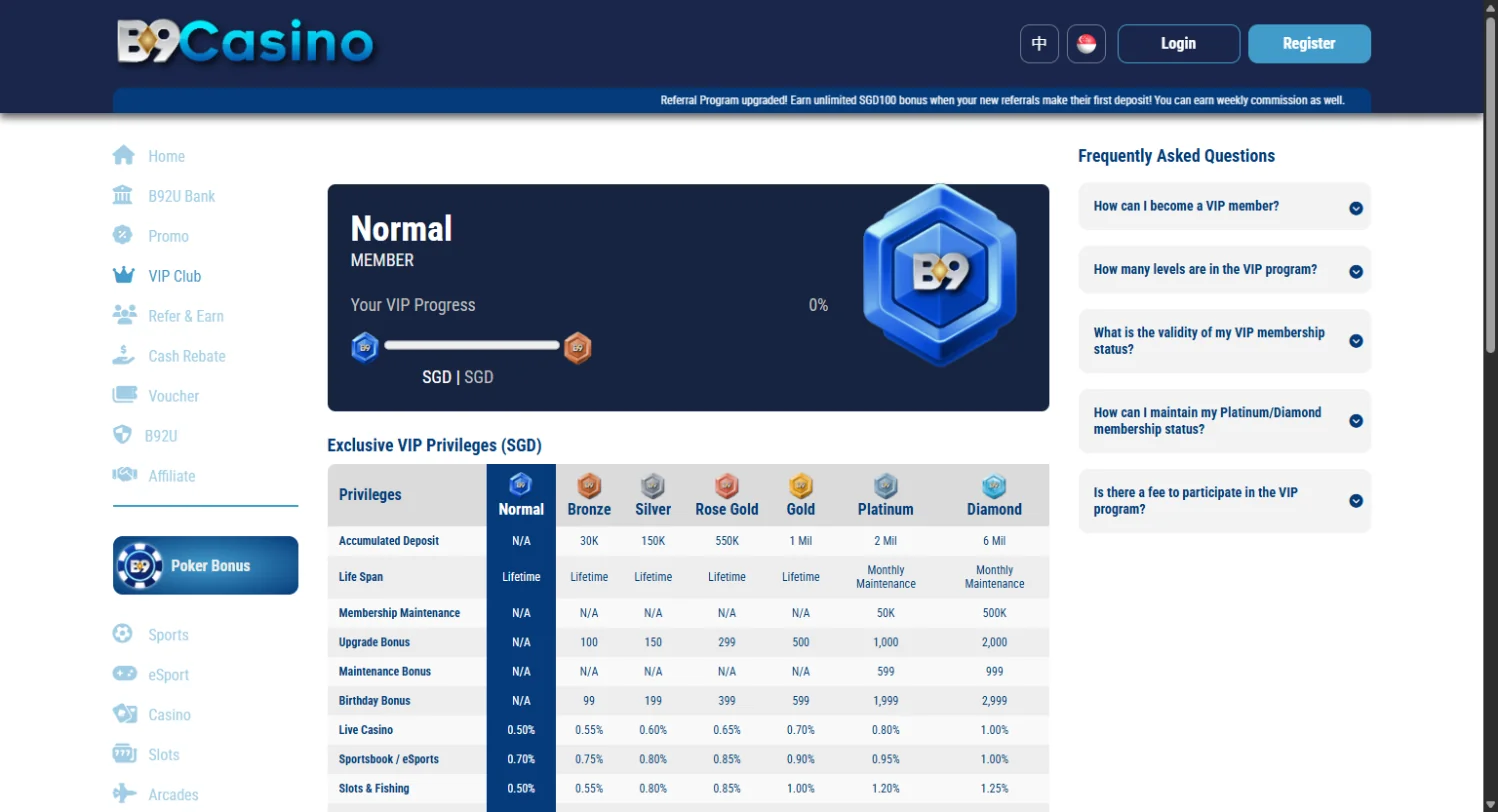This screenshot has height=812, width=1498.
Task: Open the Poker Bonus banner
Action: point(205,565)
